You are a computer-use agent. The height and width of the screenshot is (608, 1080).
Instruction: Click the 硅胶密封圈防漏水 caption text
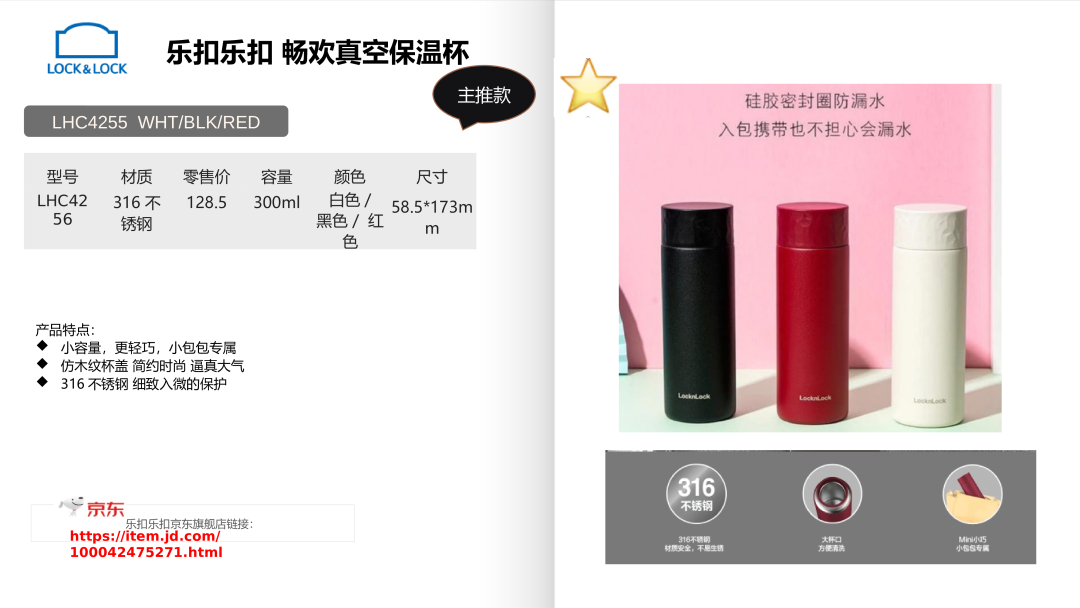(x=815, y=101)
